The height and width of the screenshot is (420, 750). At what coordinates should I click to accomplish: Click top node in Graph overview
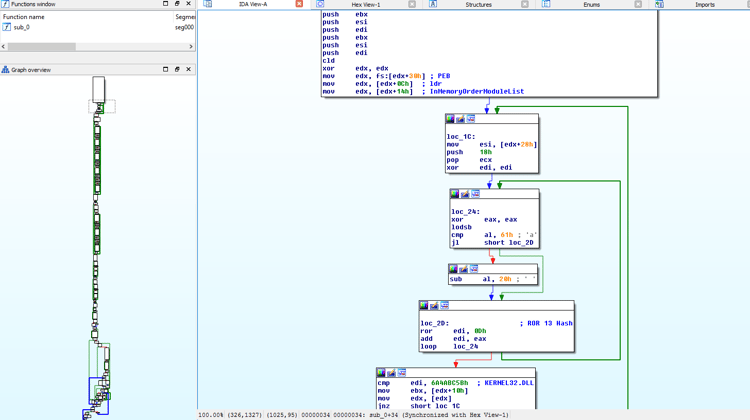click(x=99, y=89)
